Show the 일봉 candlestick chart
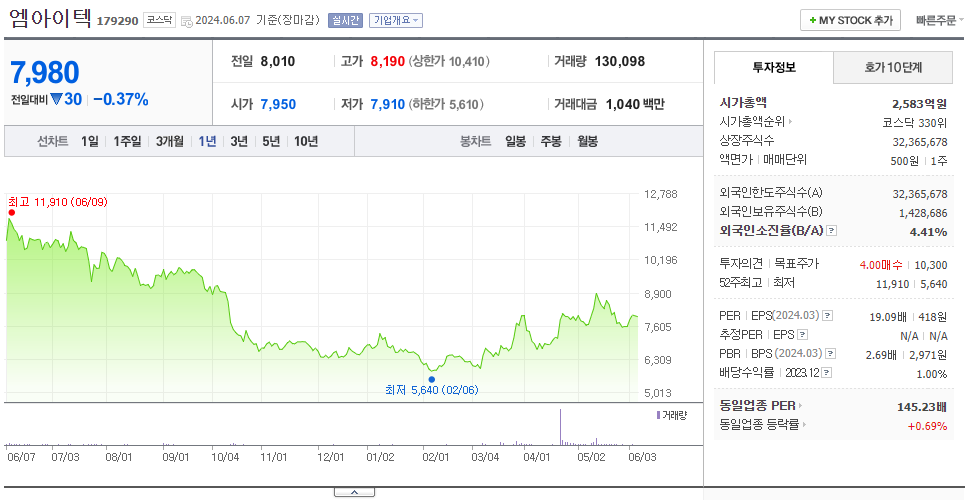 tap(515, 141)
